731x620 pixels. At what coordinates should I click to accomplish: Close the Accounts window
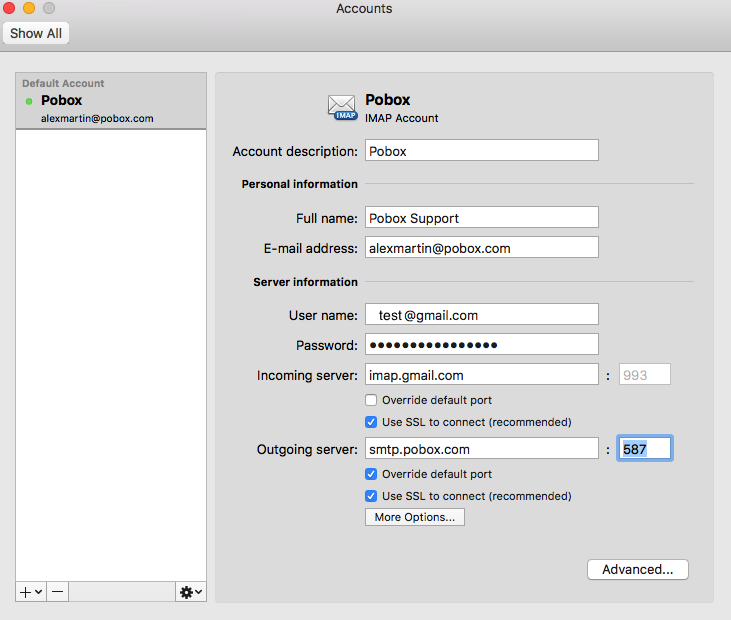pos(9,8)
